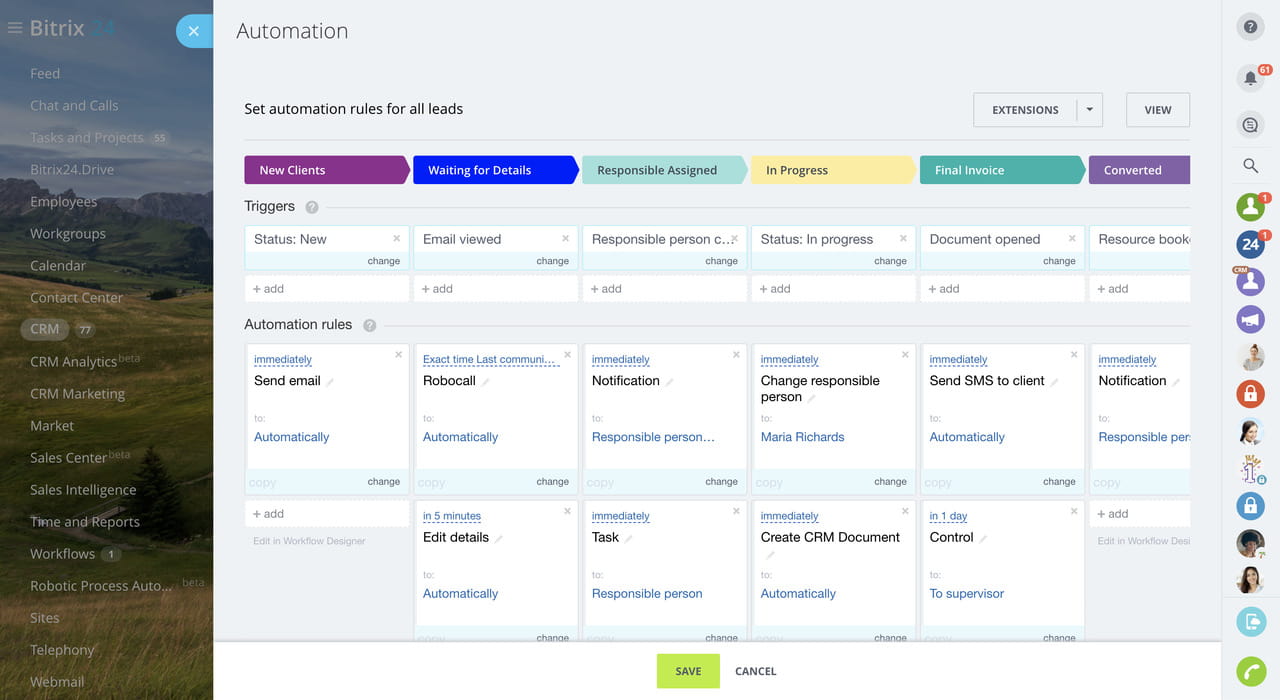Open the help question mark icon
Viewport: 1280px width, 700px height.
[1250, 27]
